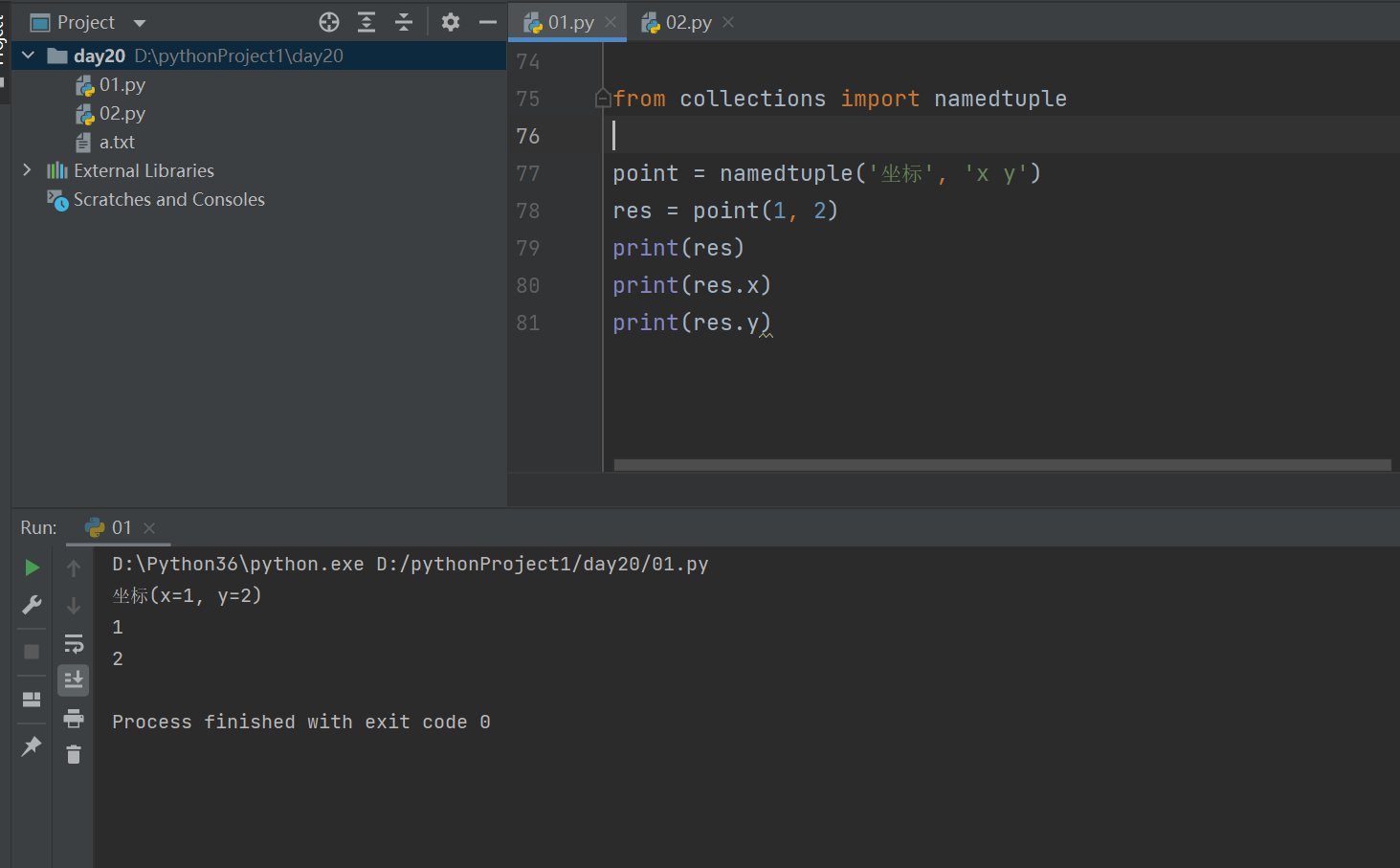Click the restore layout icon in Run panel
Image resolution: width=1400 pixels, height=868 pixels.
point(32,700)
